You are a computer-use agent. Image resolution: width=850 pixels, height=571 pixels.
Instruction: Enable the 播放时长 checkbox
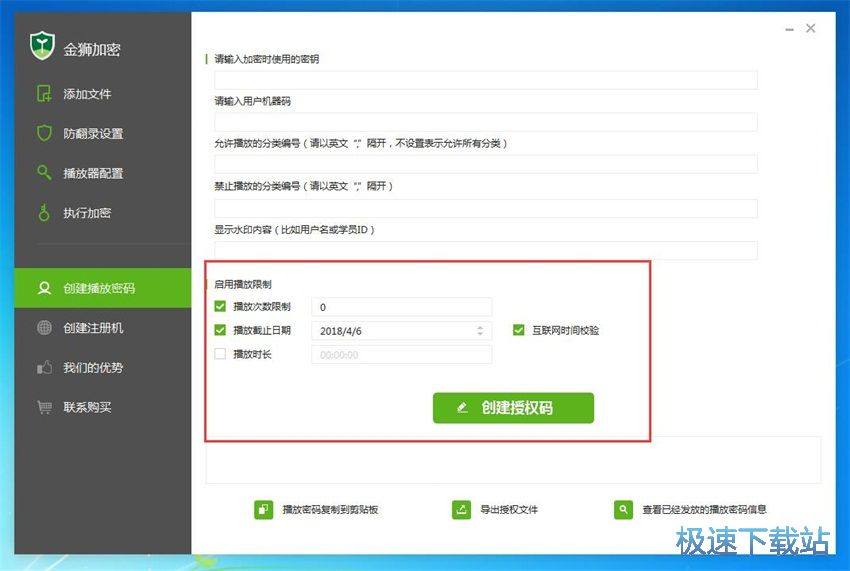point(220,354)
